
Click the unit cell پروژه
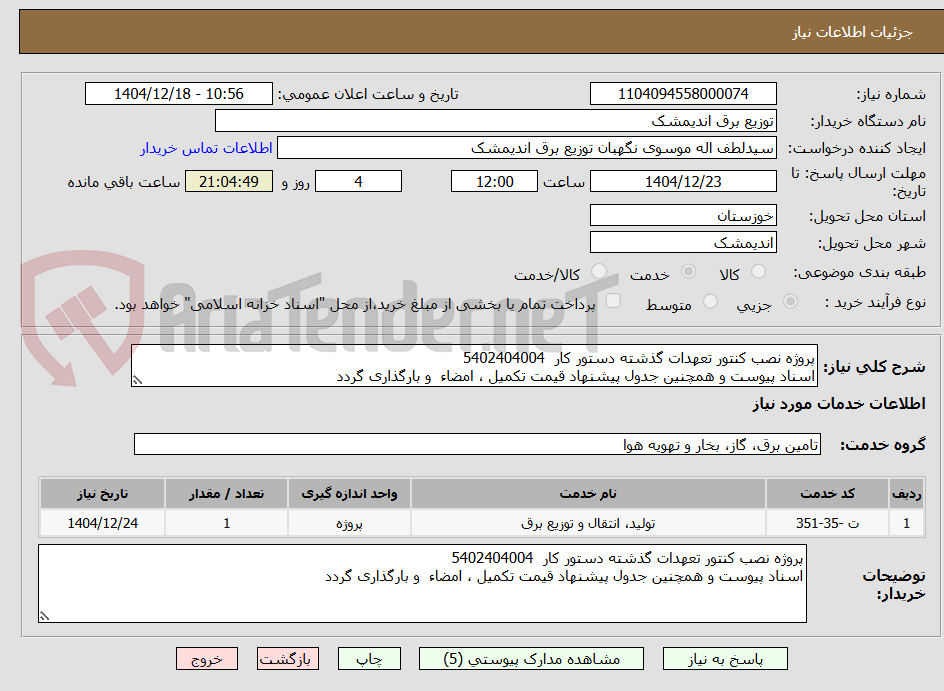349,523
